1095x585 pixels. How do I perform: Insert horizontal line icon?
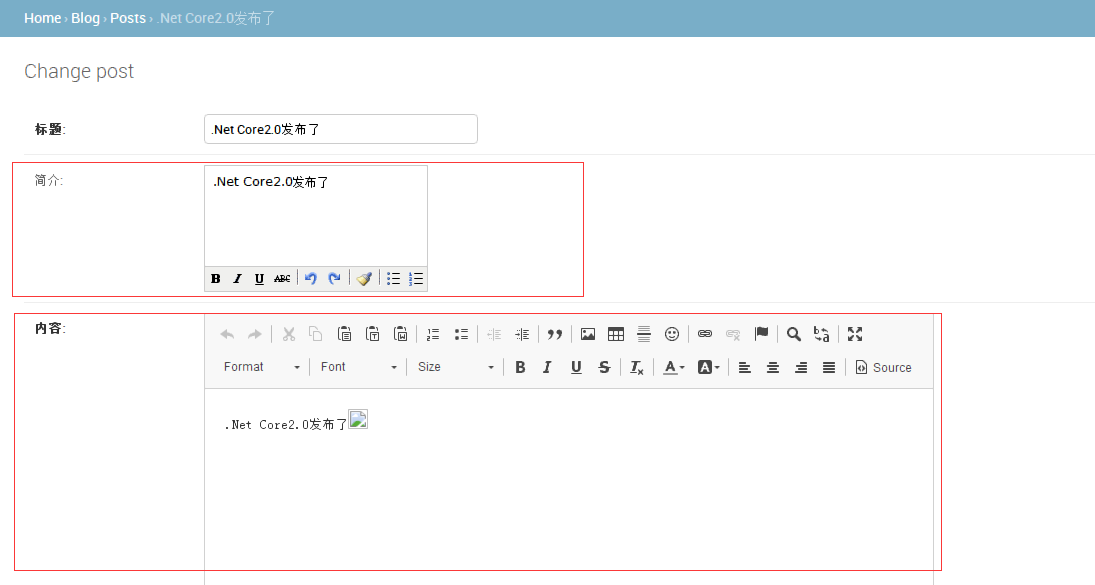(x=644, y=334)
